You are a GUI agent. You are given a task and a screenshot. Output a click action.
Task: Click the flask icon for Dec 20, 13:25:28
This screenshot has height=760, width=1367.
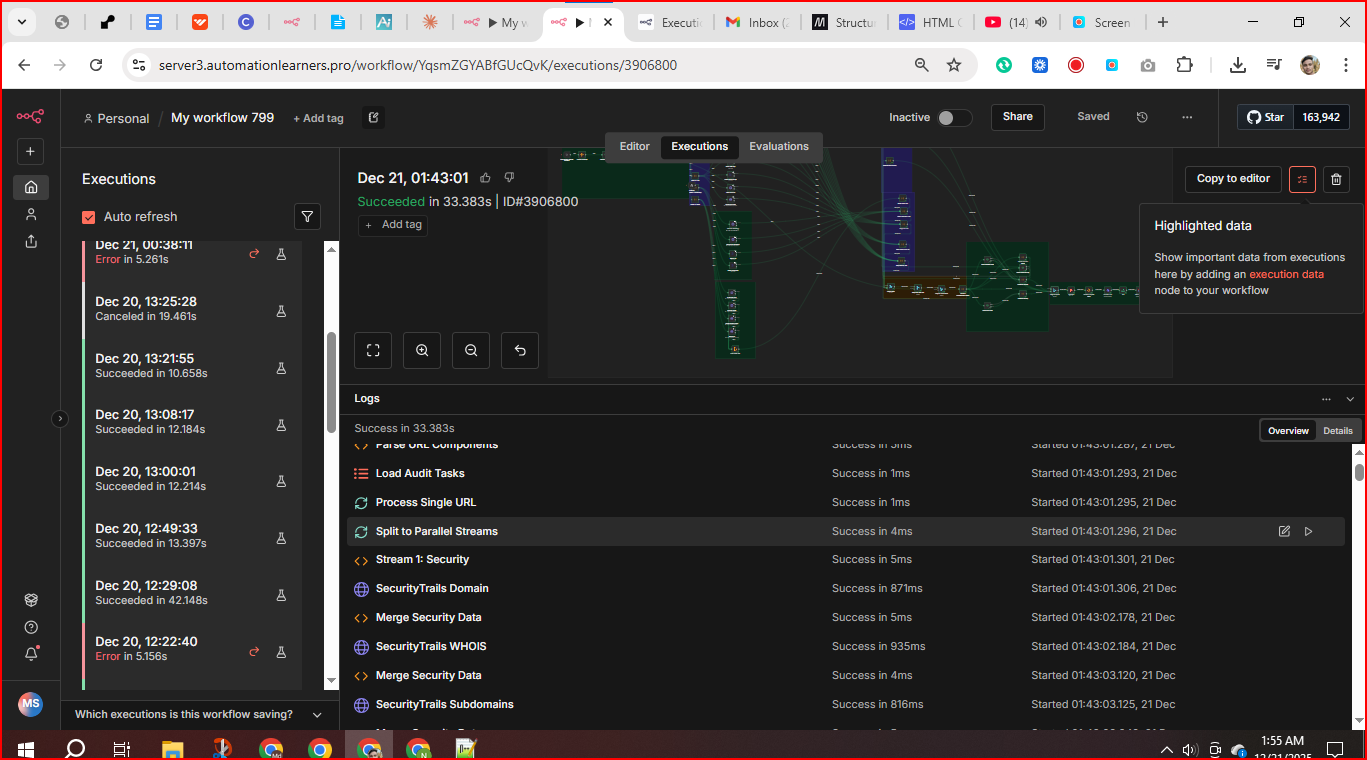pos(281,311)
